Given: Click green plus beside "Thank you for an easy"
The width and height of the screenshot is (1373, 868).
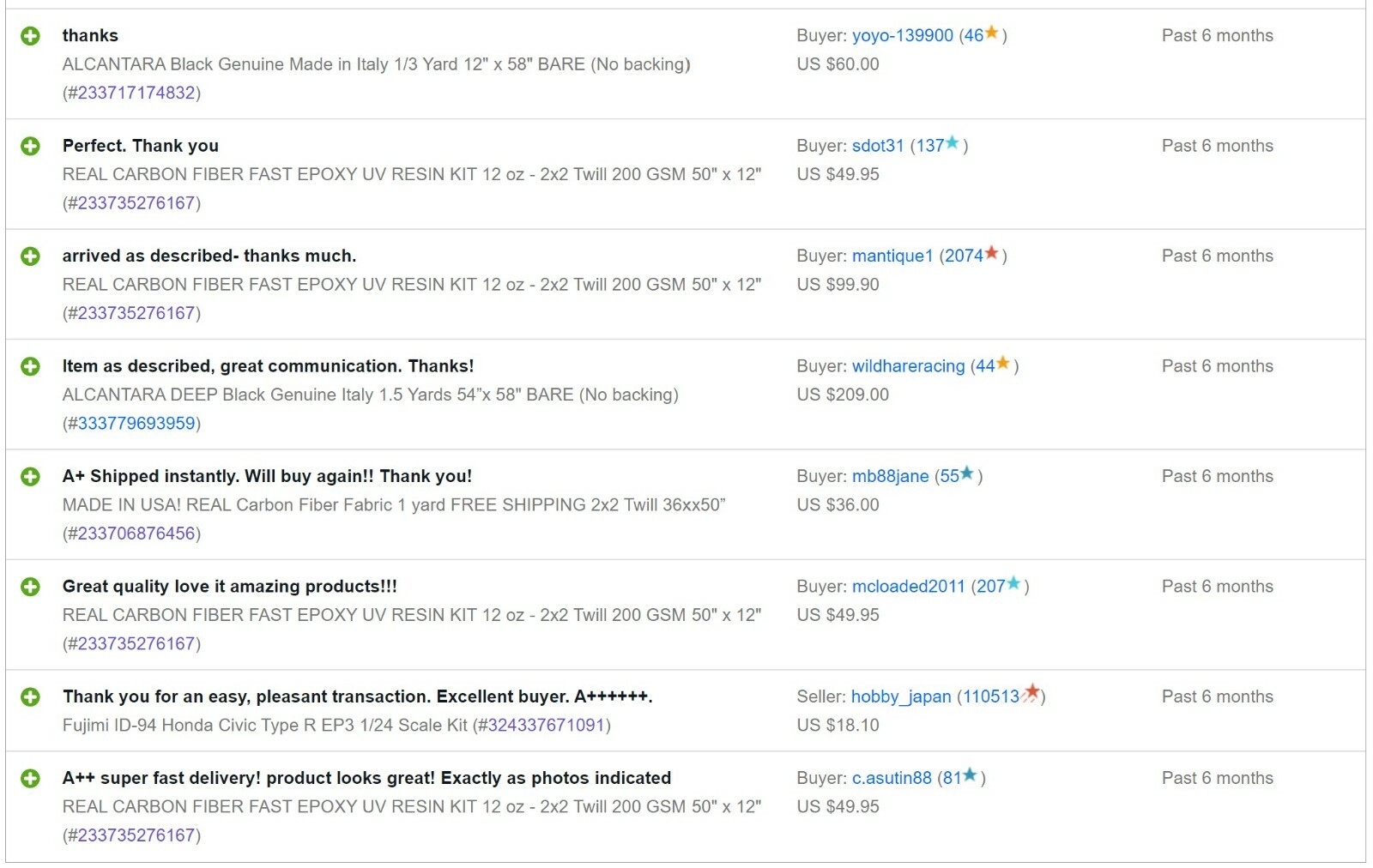Looking at the screenshot, I should tap(30, 697).
